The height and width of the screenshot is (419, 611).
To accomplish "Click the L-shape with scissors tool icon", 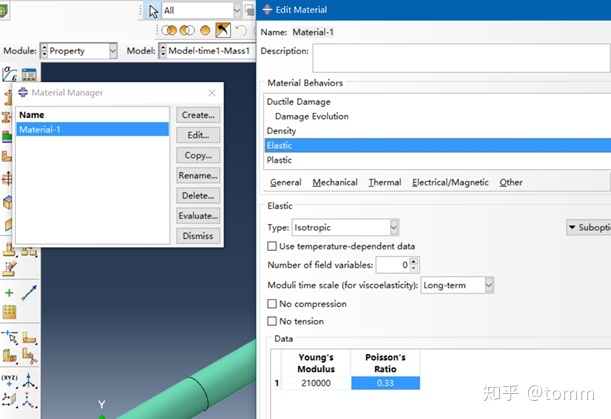I will point(29,355).
